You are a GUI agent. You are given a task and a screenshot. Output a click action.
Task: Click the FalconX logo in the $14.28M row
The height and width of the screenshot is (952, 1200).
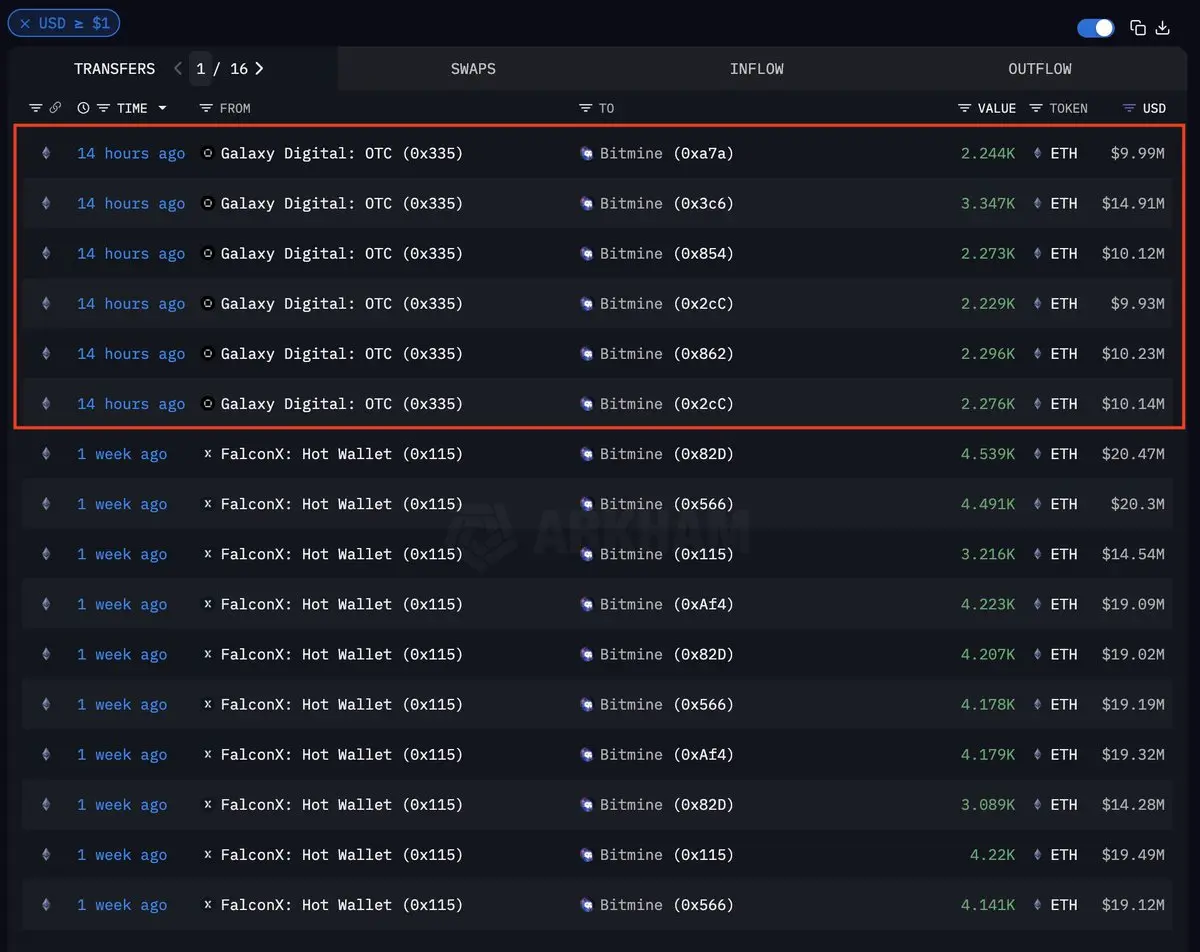(208, 805)
